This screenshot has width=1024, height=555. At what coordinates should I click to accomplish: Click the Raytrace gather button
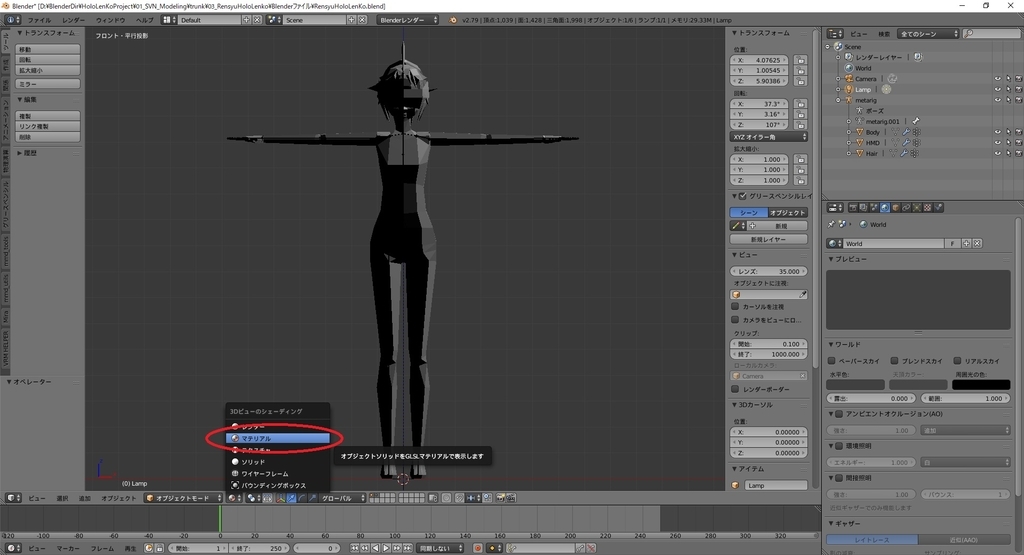click(872, 540)
